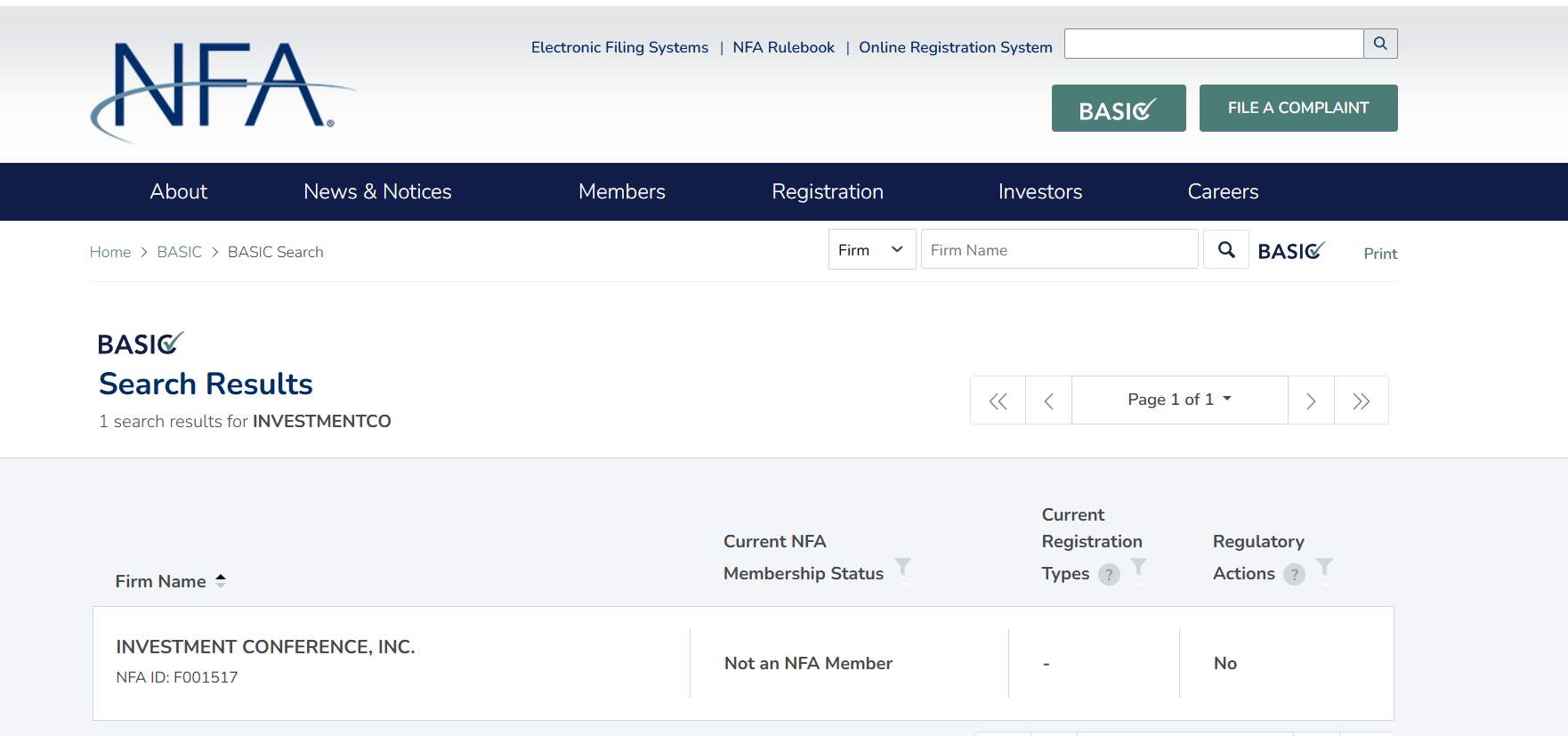The height and width of the screenshot is (736, 1568).
Task: Open Investment Conference, Inc. firm details
Action: [x=265, y=647]
